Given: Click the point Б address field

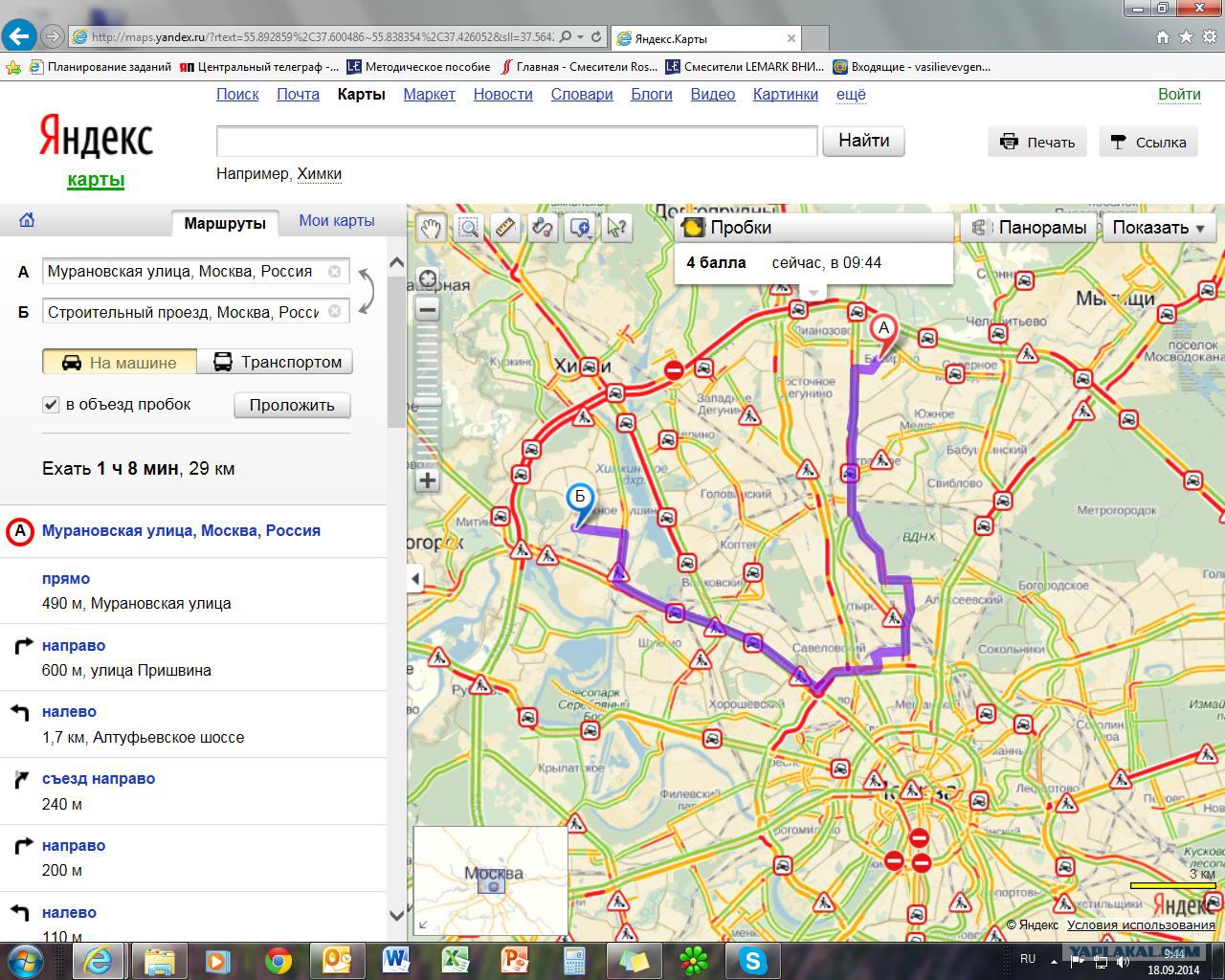Looking at the screenshot, I should pos(196,312).
